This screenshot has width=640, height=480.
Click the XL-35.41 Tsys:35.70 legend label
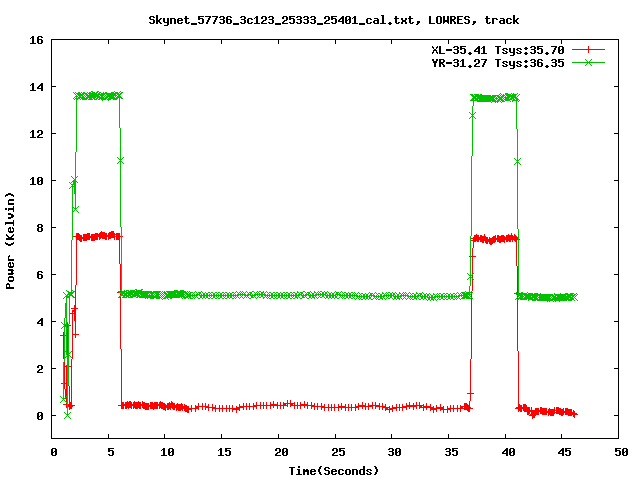tap(498, 50)
